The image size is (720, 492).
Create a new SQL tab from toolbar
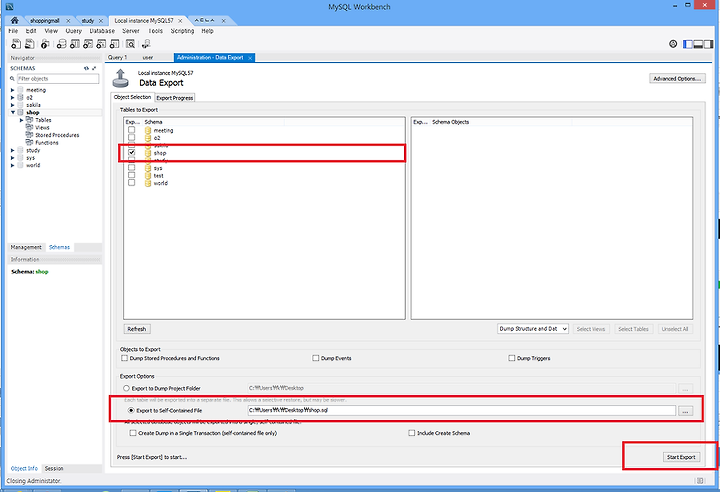(16, 44)
